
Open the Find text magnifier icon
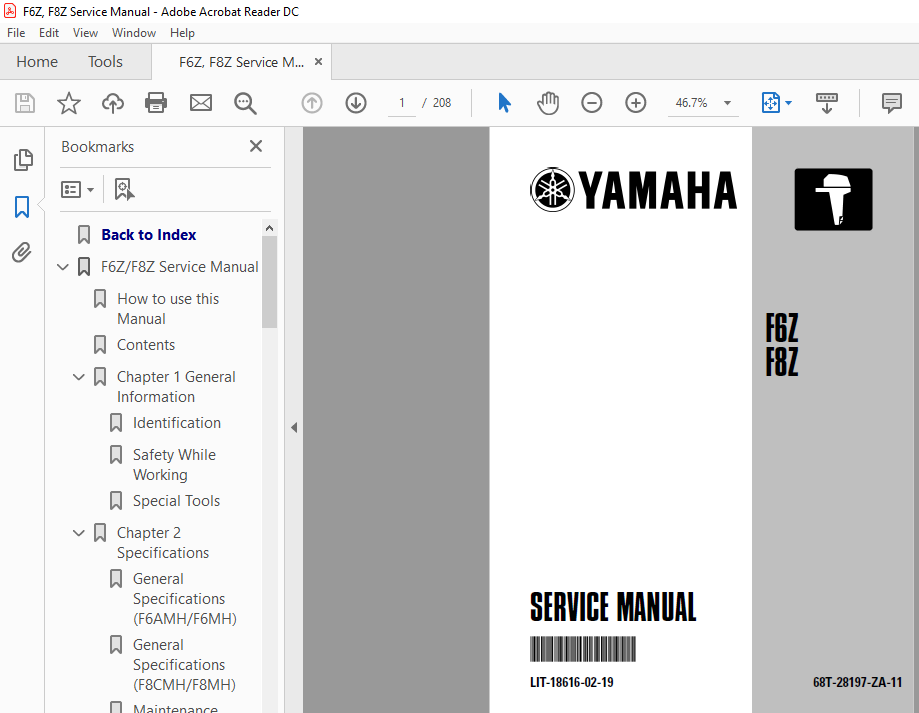click(245, 104)
